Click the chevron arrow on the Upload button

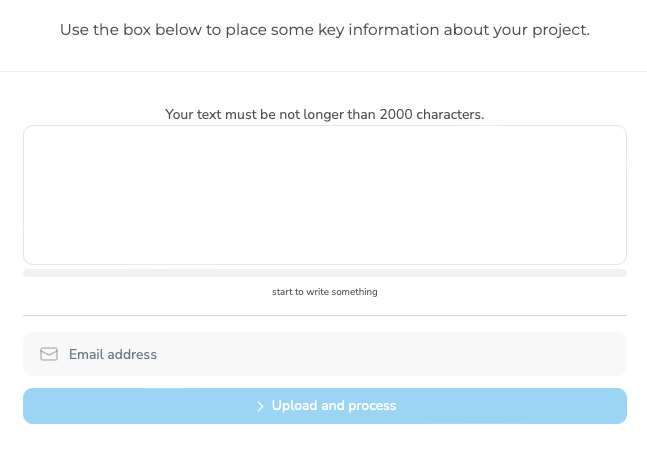click(260, 406)
